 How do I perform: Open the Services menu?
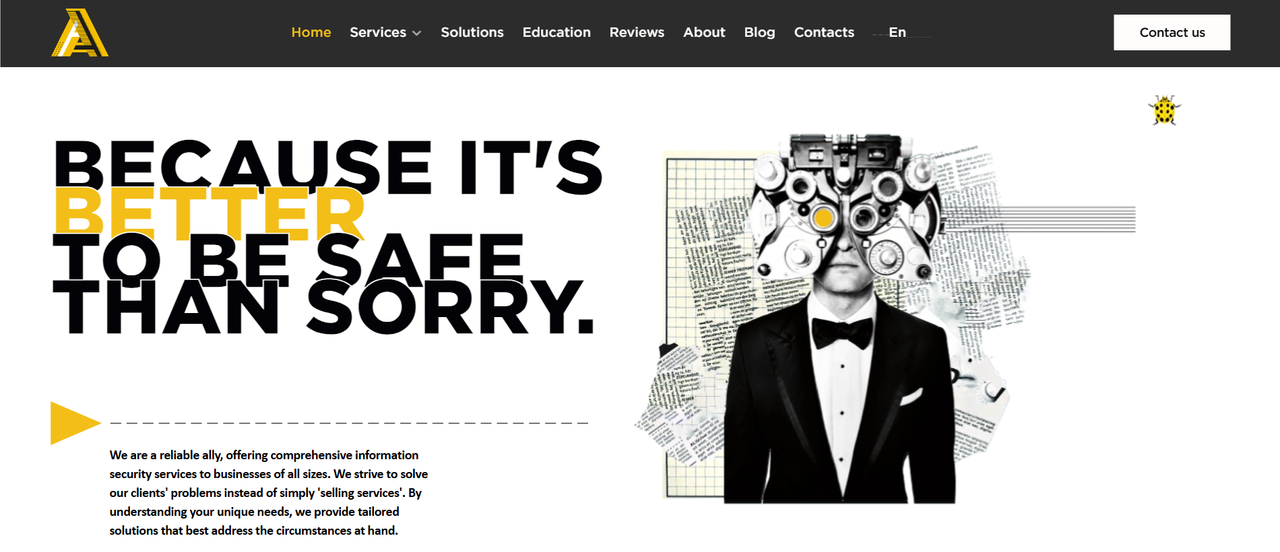(378, 32)
